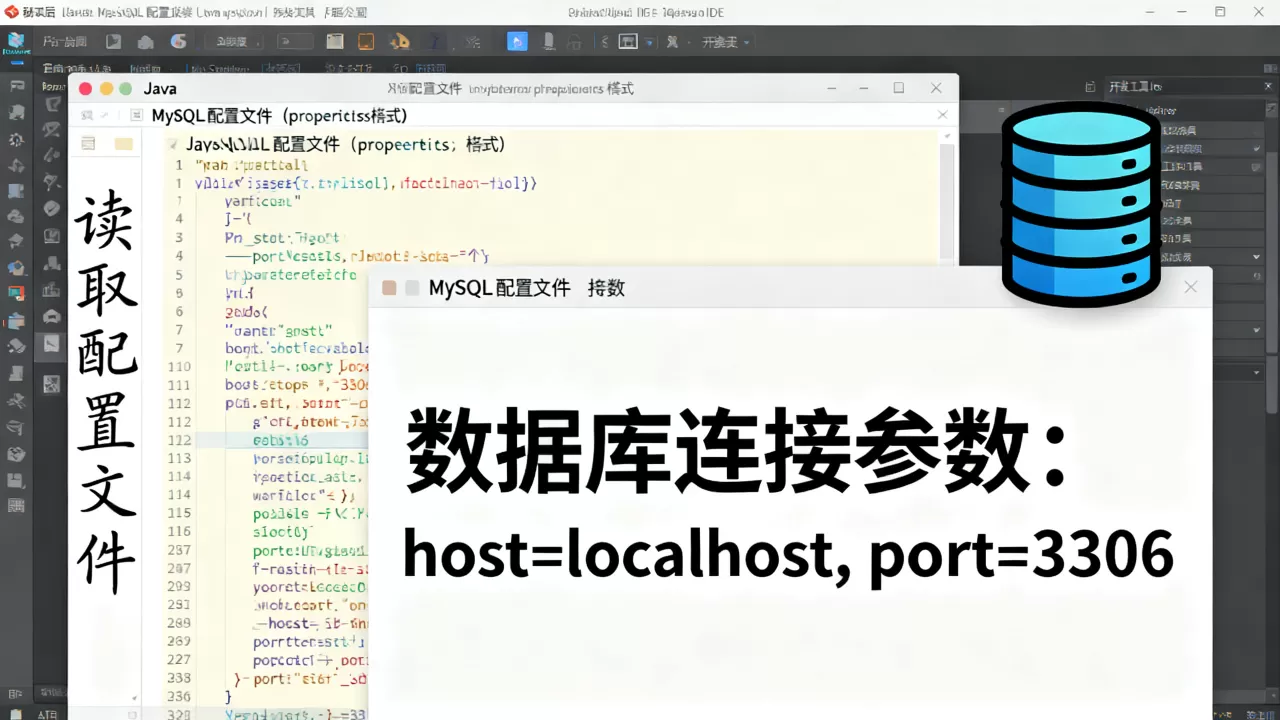This screenshot has height=720, width=1280.
Task: Click the green zoom dot of Java window
Action: pos(126,89)
